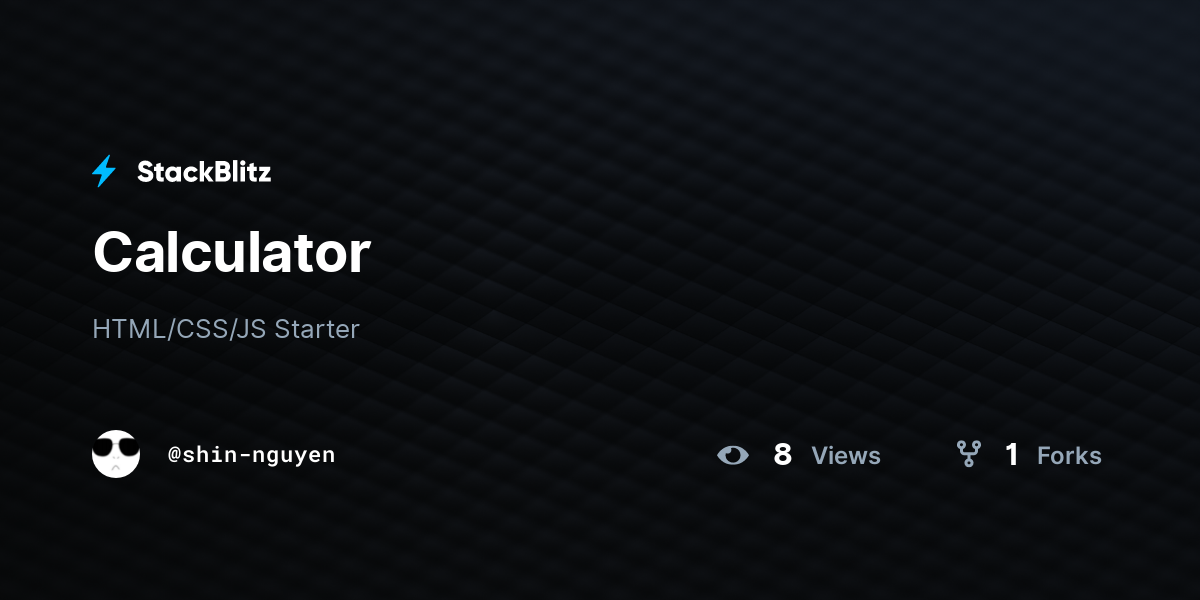Click the eye icon beside Views
This screenshot has height=600, width=1200.
coord(733,455)
